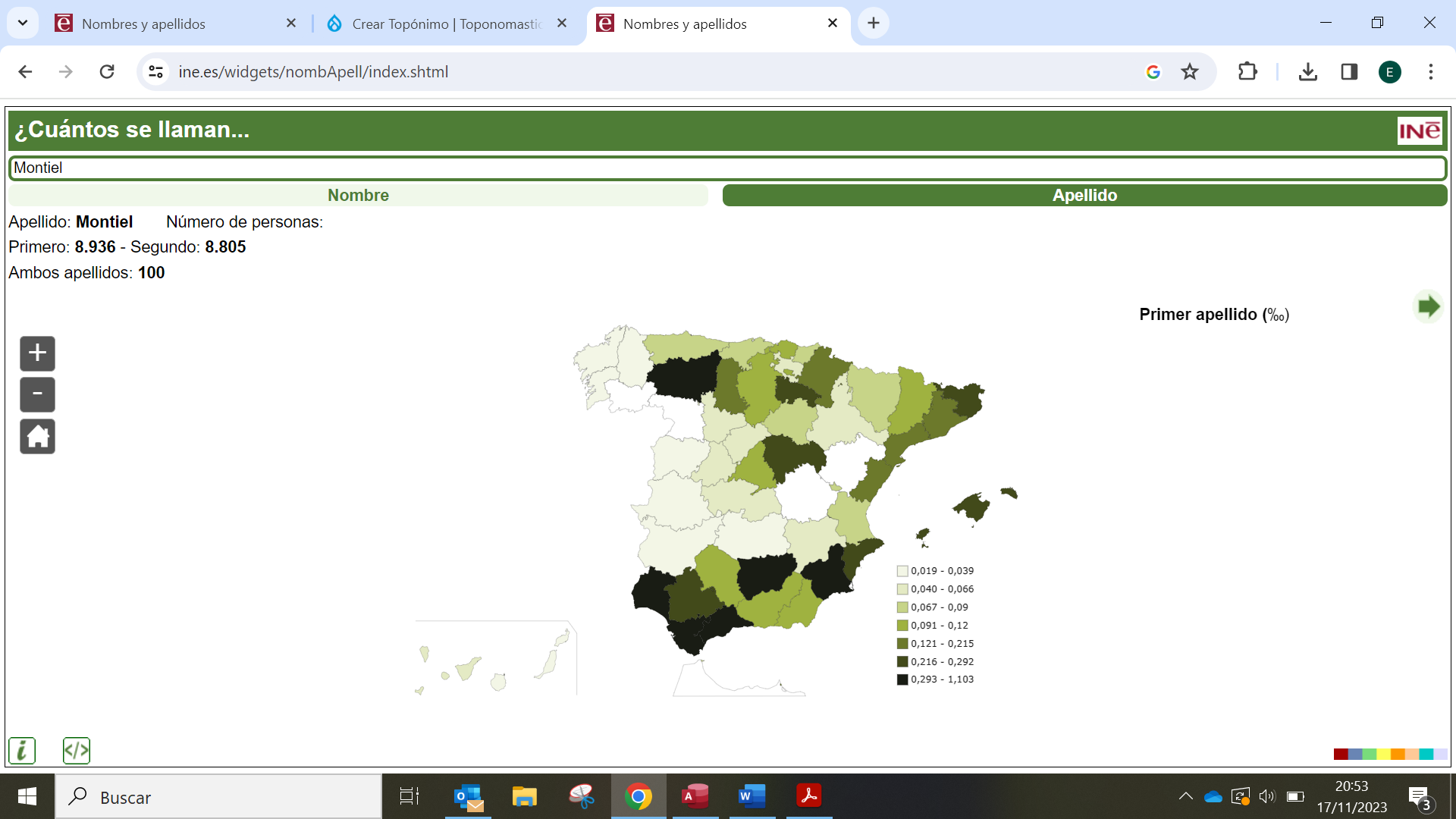Show the embed code using the </> icon
This screenshot has width=1456, height=819.
coord(76,750)
